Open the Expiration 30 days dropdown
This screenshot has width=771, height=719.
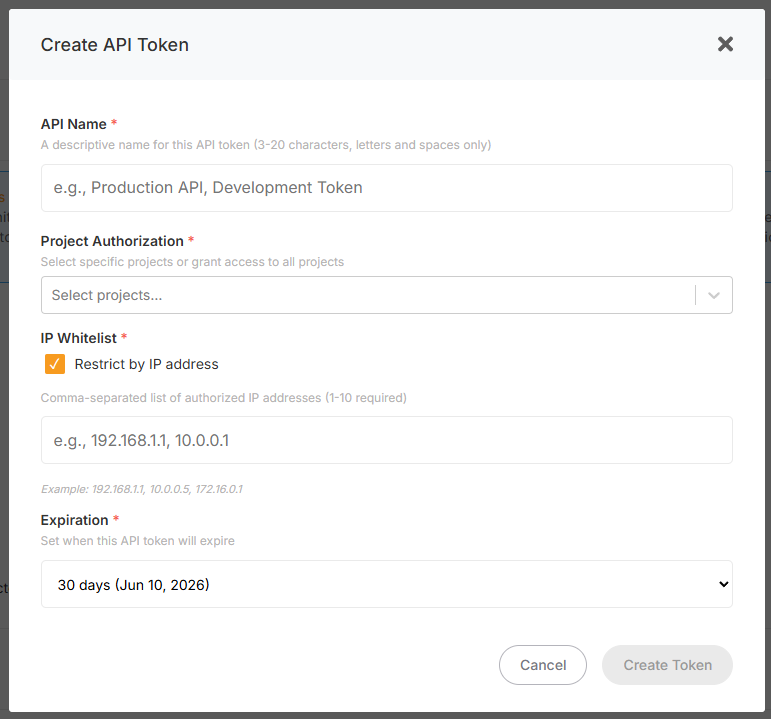(386, 584)
